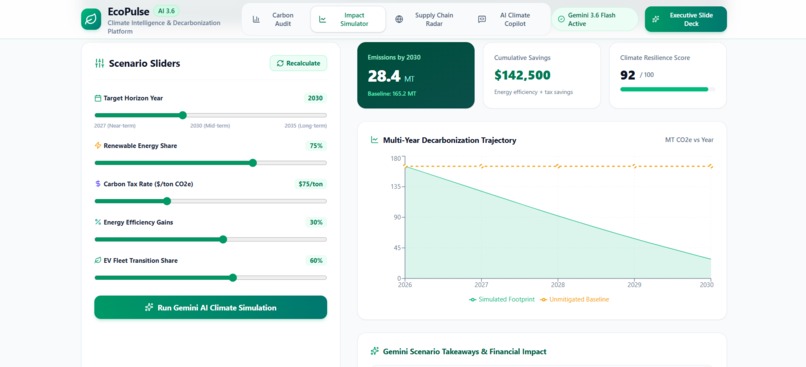Screen dimensions: 806x367
Task: Click the 2035 (Long-term) slider label
Action: (x=306, y=126)
